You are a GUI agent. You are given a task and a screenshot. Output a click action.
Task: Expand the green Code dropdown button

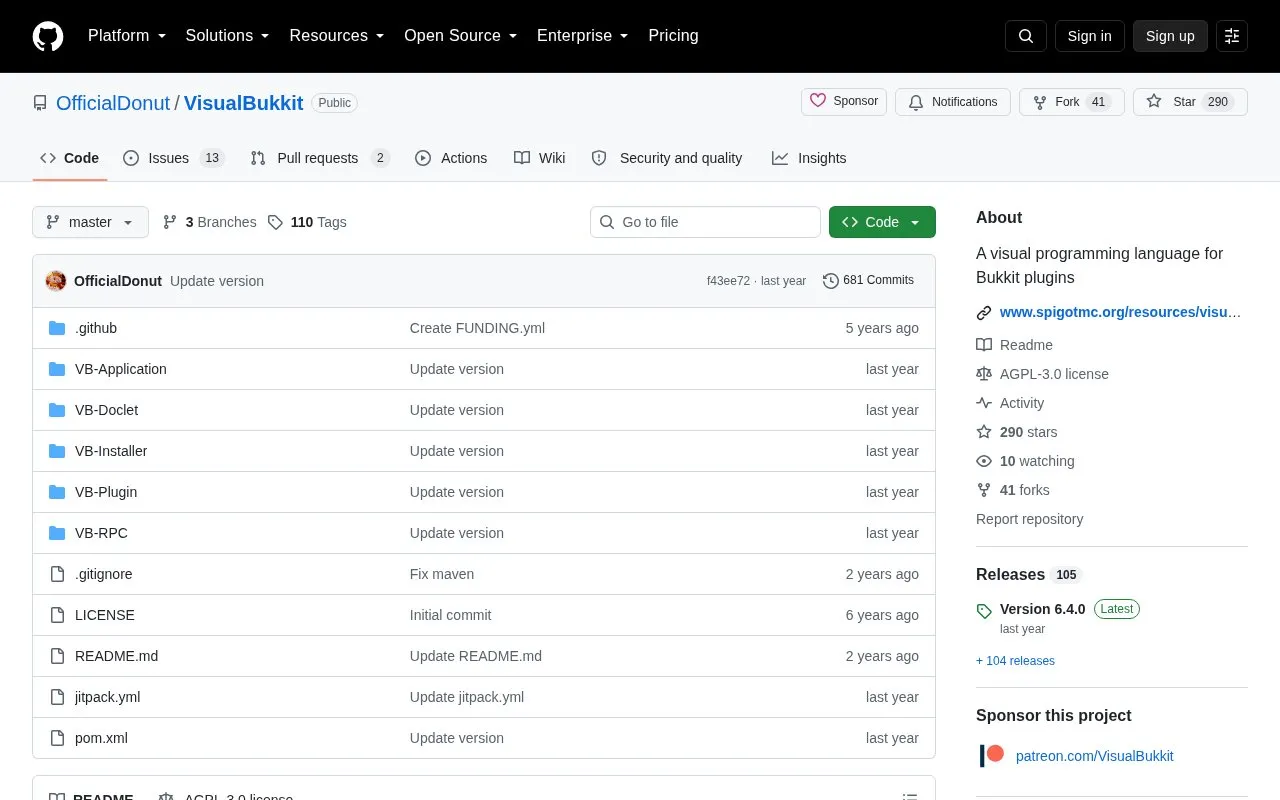(x=882, y=222)
